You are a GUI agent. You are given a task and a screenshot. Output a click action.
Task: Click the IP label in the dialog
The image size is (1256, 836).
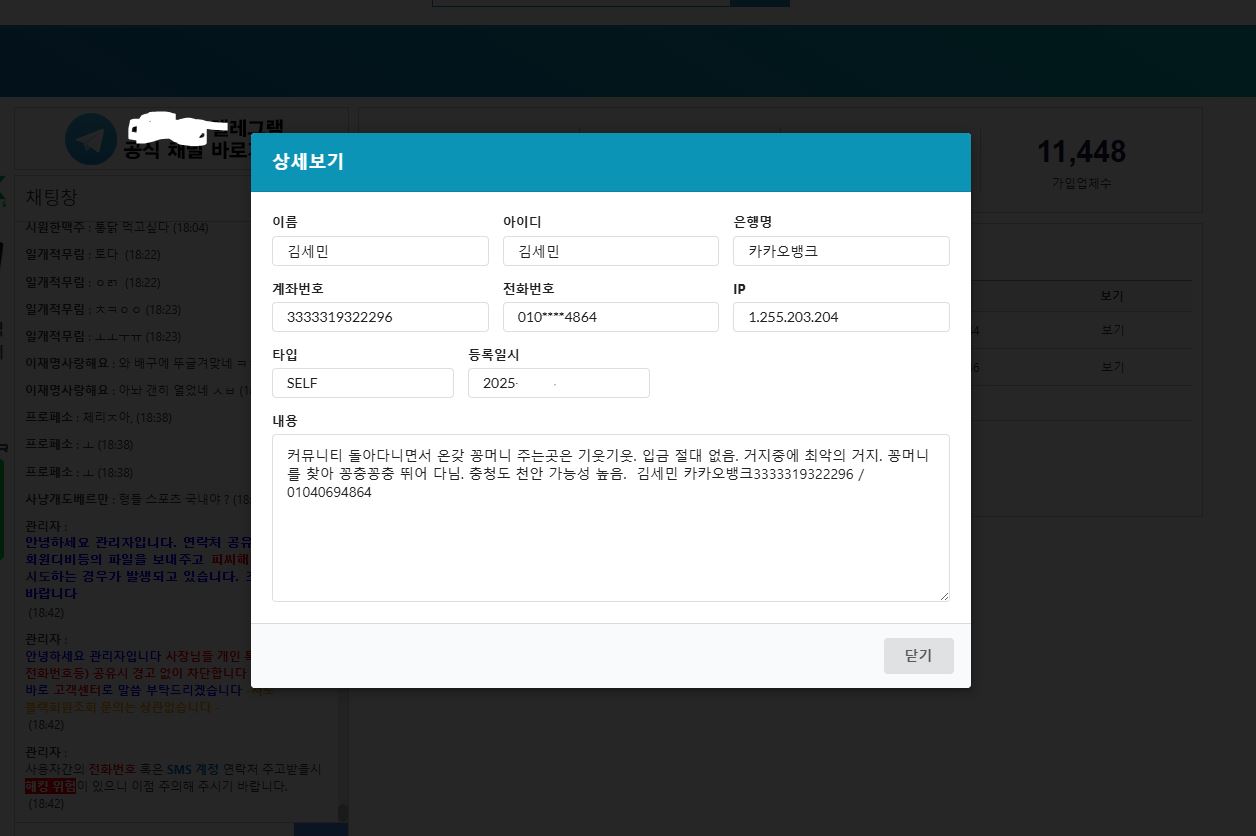(739, 288)
